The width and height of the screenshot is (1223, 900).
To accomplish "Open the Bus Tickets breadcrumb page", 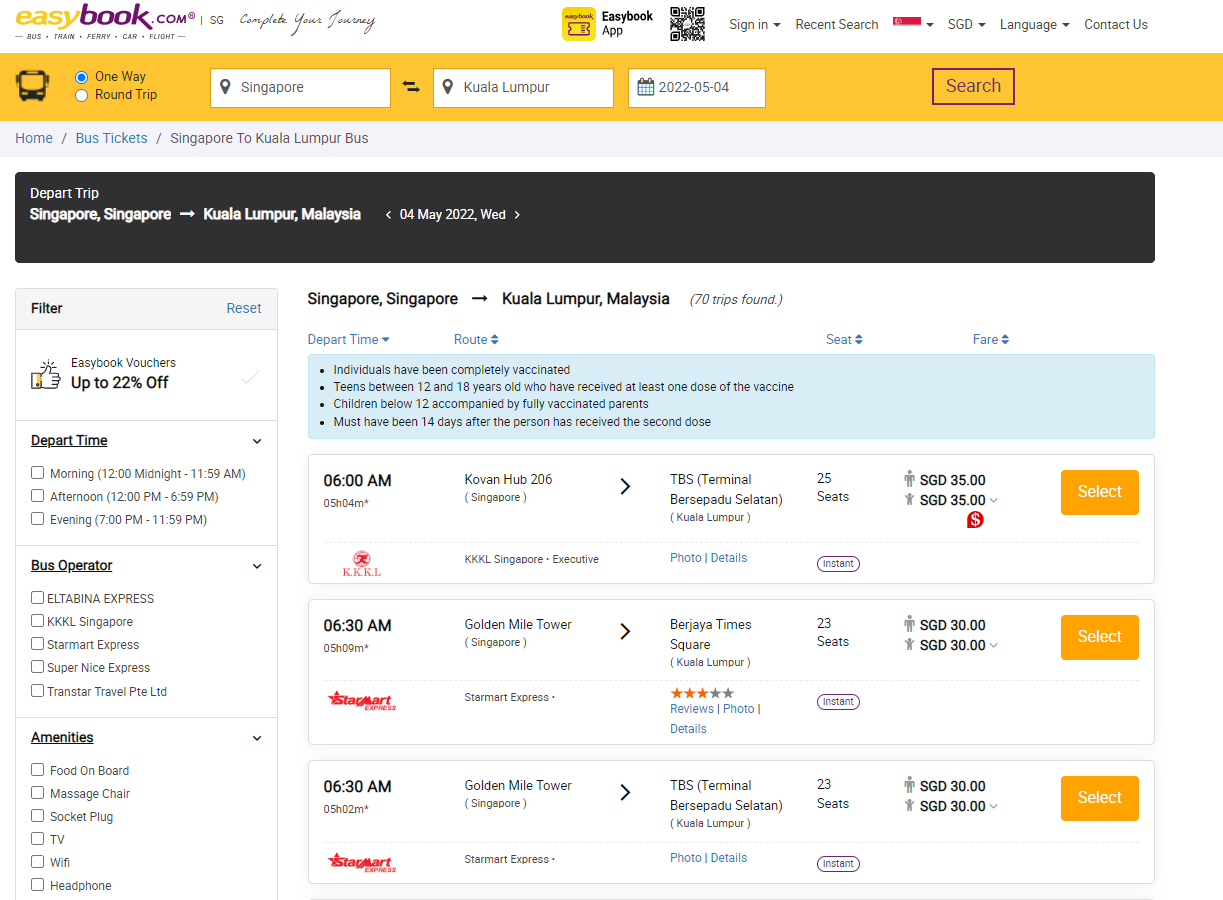I will pyautogui.click(x=111, y=137).
